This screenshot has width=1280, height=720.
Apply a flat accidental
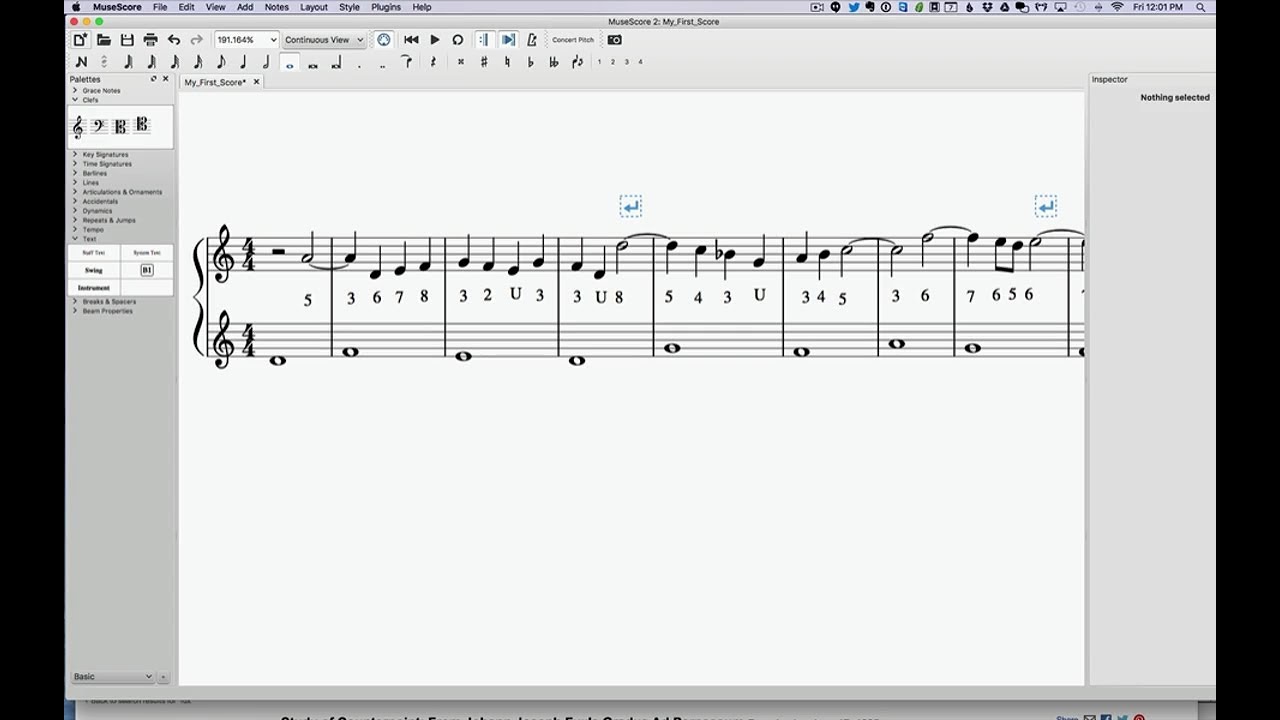click(x=530, y=62)
